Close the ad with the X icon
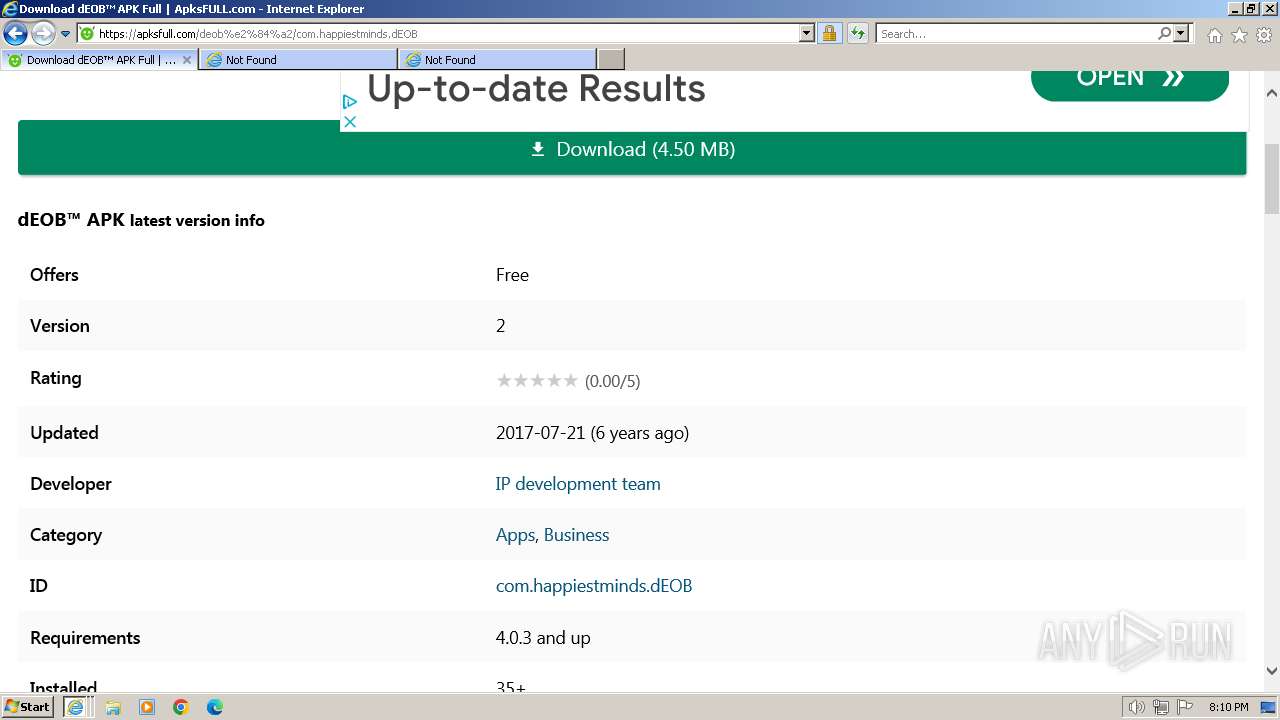The image size is (1280, 720). point(350,122)
